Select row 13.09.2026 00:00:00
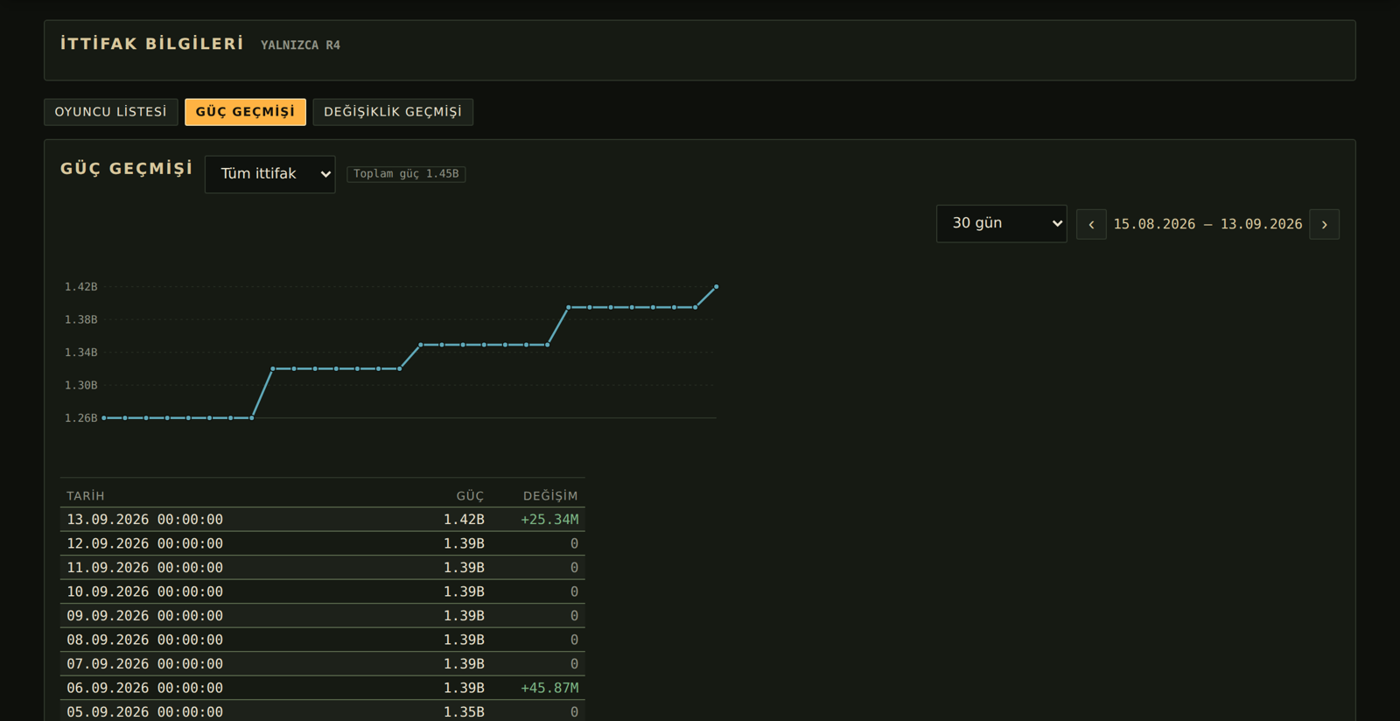This screenshot has width=1400, height=721. (322, 520)
